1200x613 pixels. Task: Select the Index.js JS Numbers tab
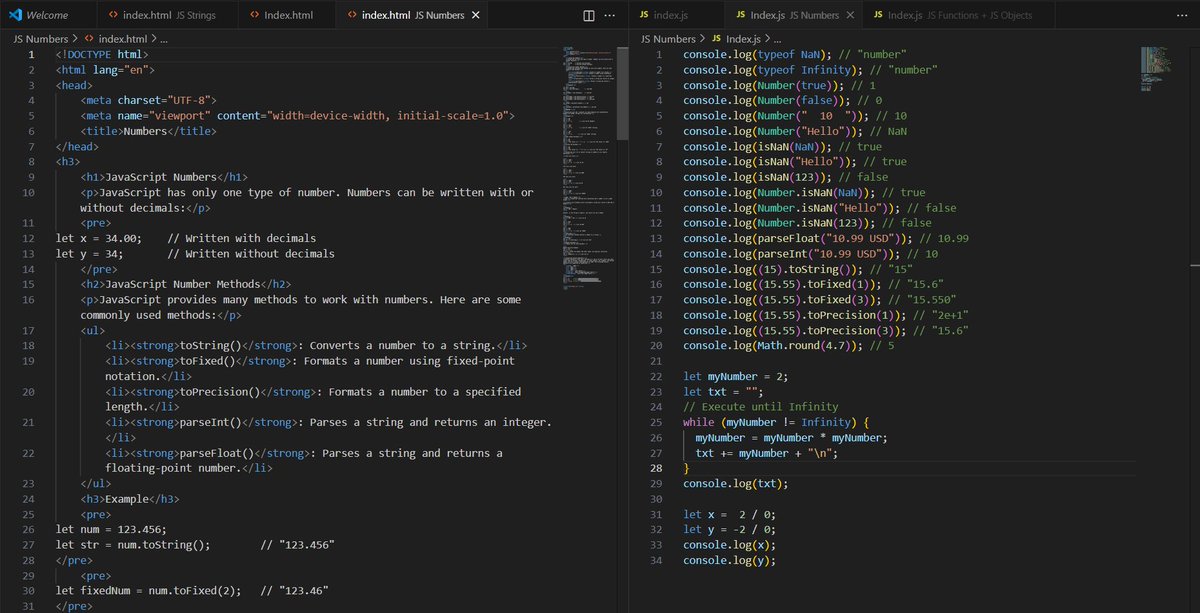(793, 15)
